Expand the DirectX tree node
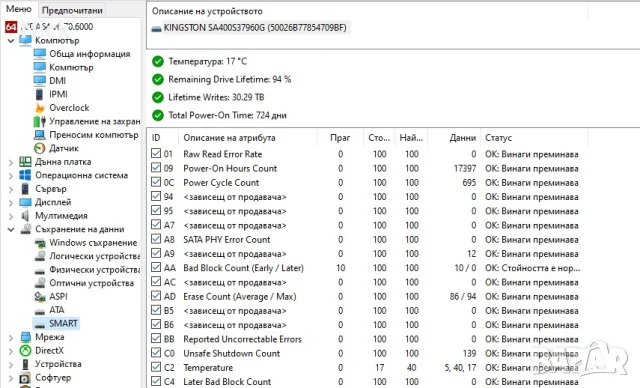The image size is (640, 388). (11, 351)
